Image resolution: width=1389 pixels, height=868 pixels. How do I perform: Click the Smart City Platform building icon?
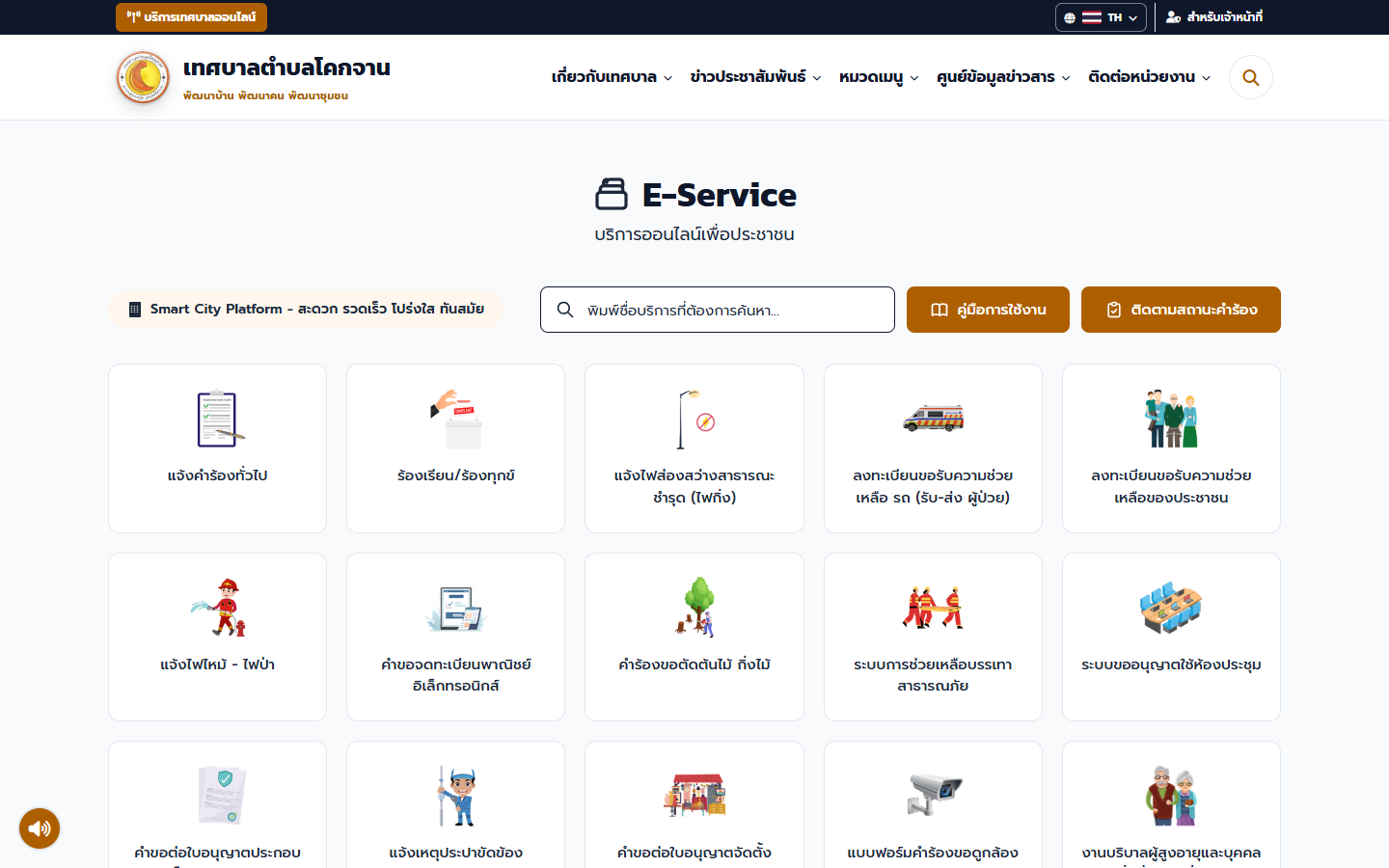coord(135,310)
